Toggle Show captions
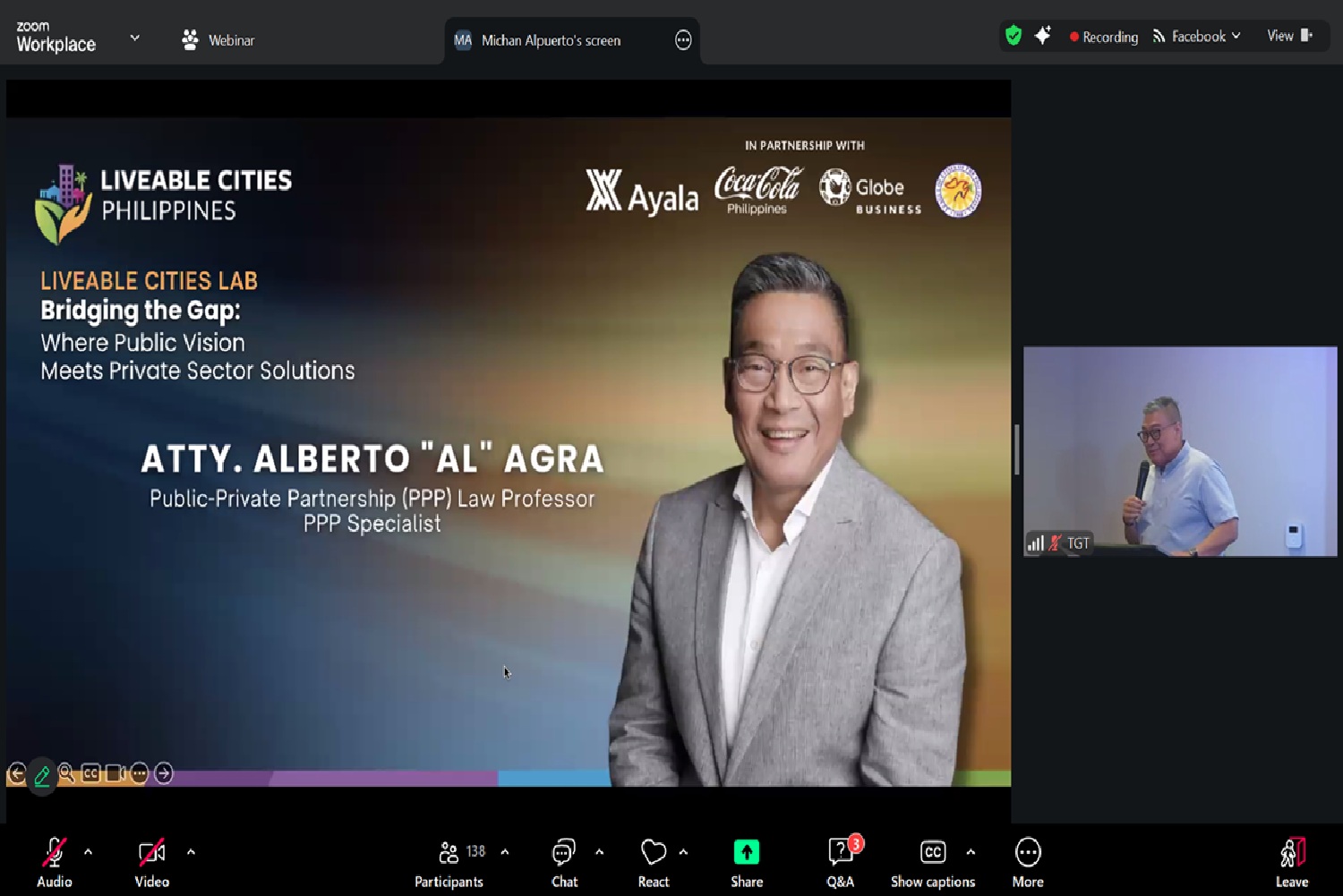 tap(932, 862)
